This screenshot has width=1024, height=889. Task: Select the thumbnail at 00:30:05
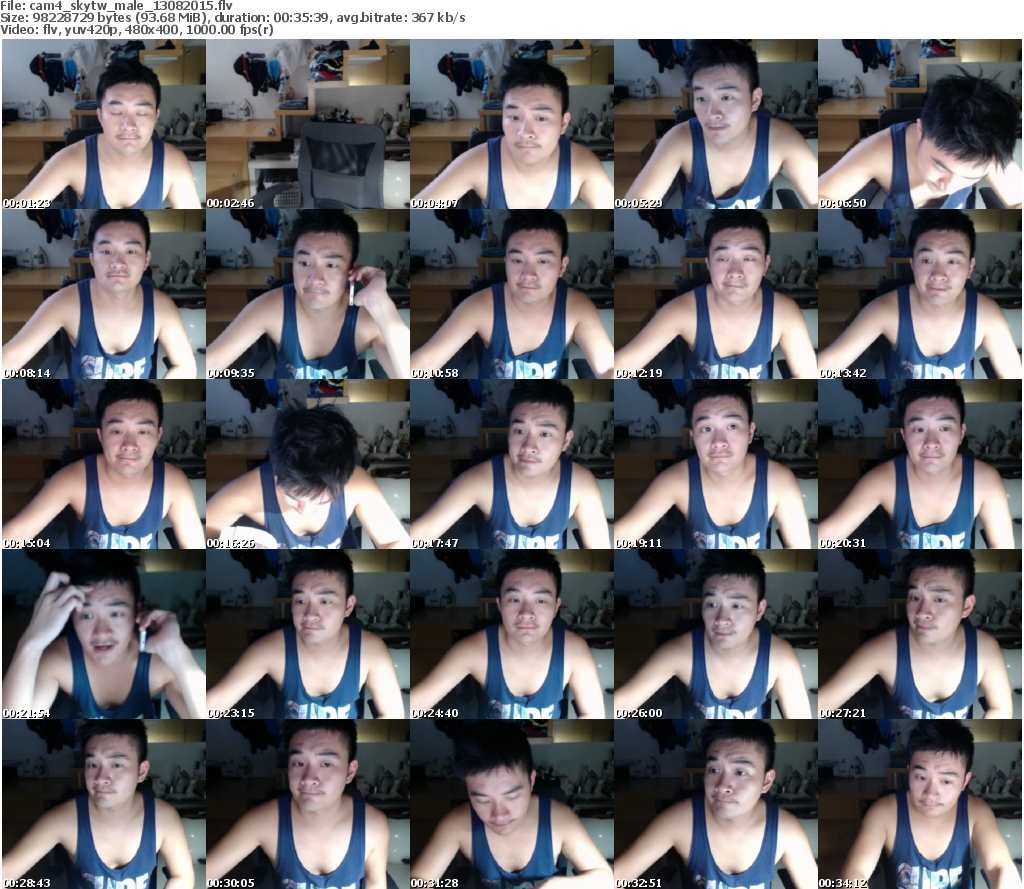point(308,803)
